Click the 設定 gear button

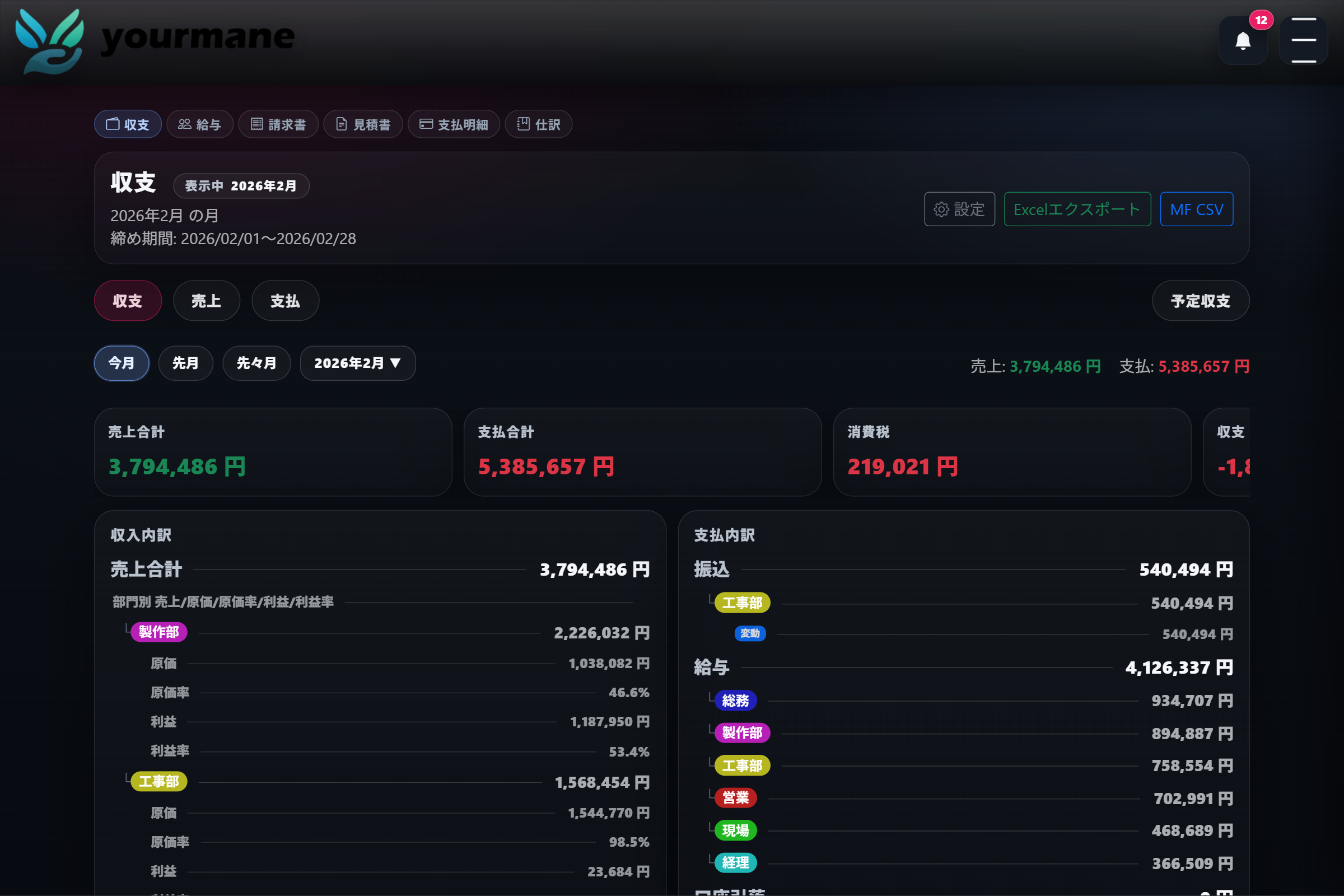click(959, 209)
